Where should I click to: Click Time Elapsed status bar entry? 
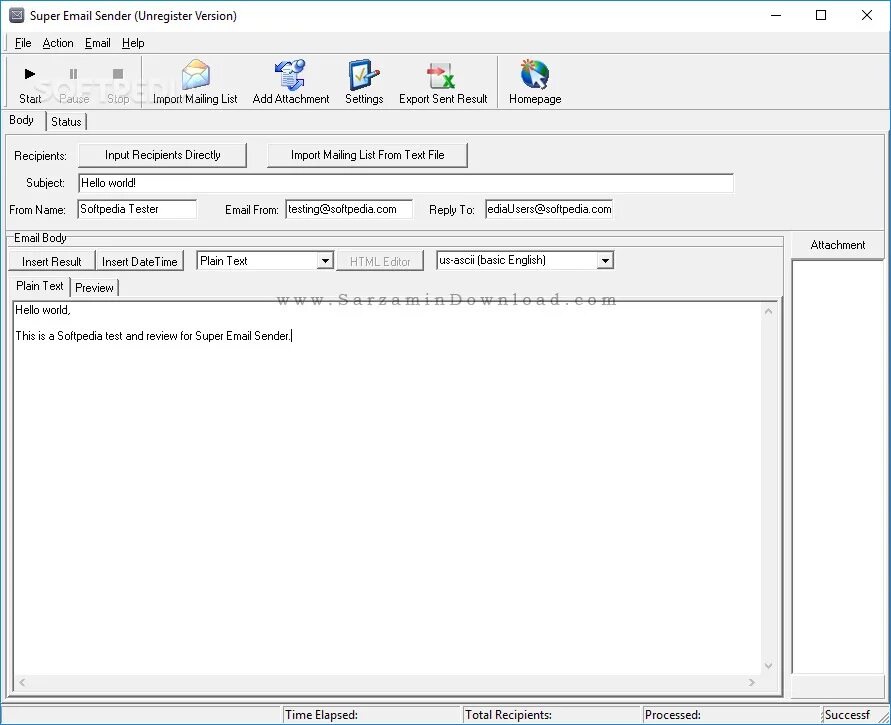371,715
